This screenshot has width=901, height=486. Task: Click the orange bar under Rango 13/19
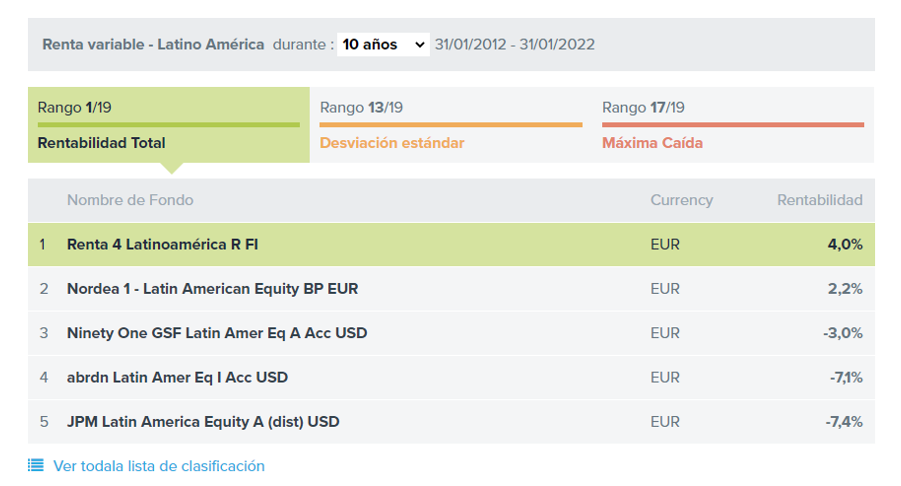pyautogui.click(x=450, y=125)
